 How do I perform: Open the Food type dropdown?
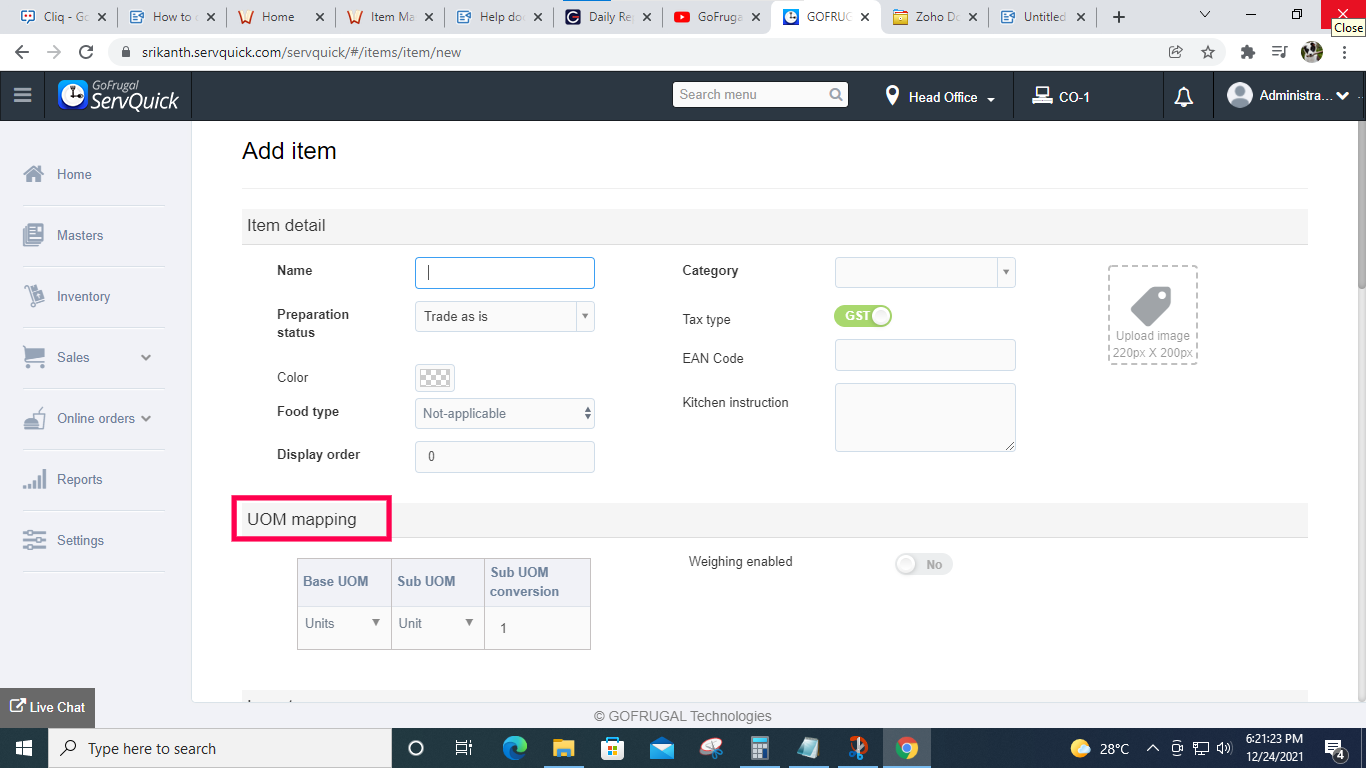(x=505, y=413)
